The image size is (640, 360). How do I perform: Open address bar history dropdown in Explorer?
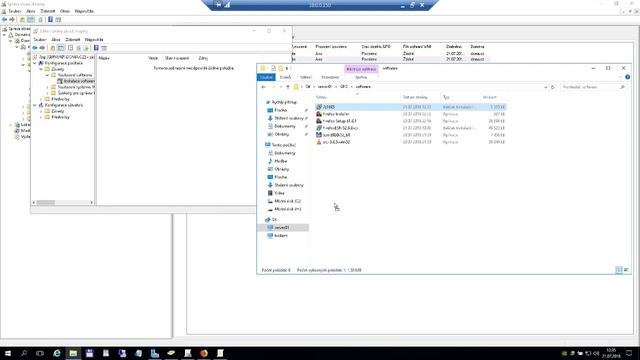pyautogui.click(x=546, y=87)
